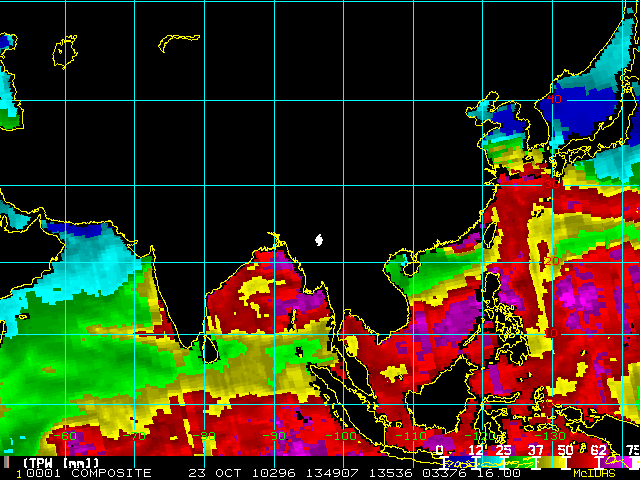Click the longitude -90 grid label
The image size is (640, 480).
tap(275, 436)
